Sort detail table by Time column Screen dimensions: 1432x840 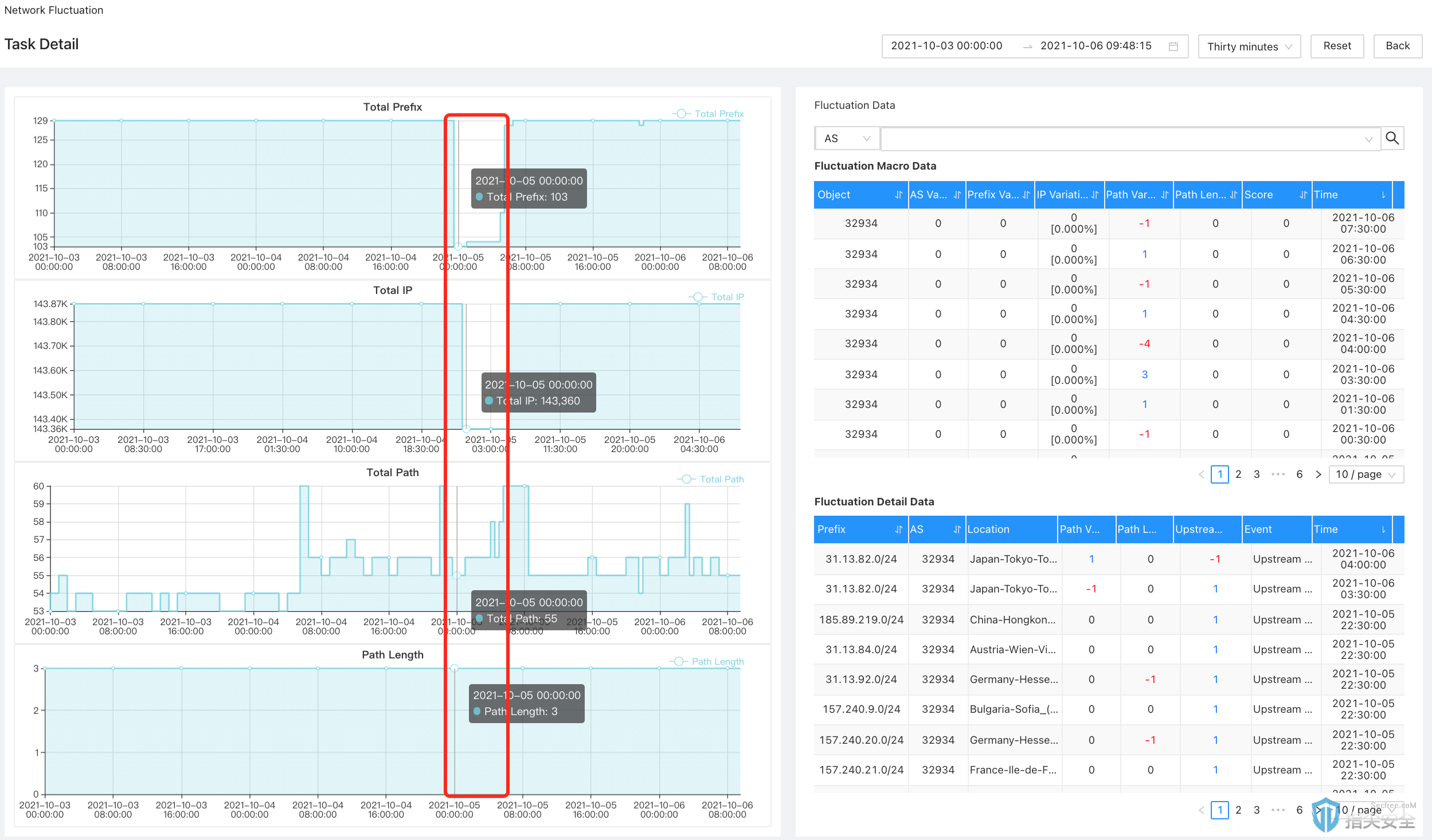(1383, 529)
